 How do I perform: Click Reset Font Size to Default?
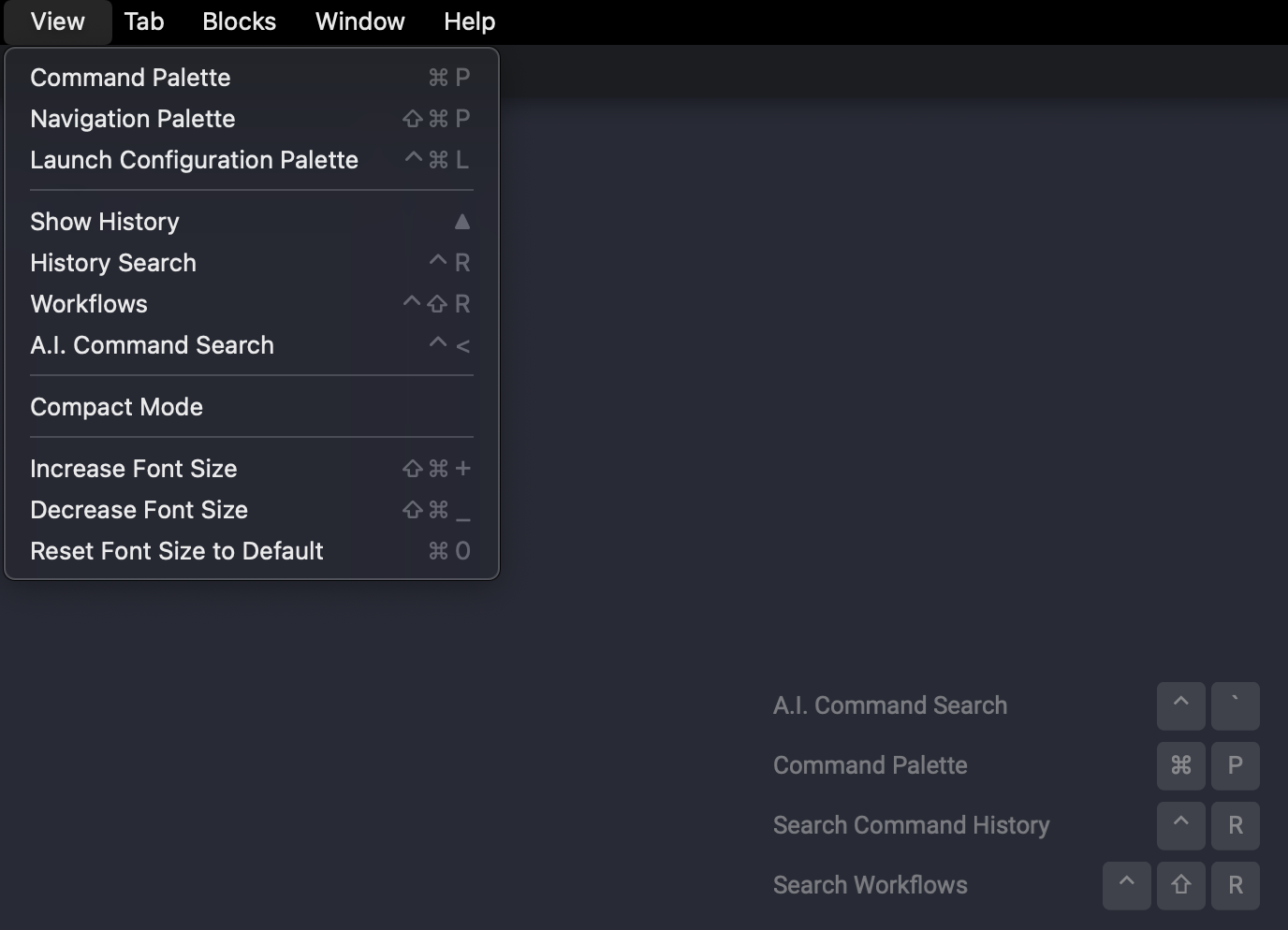click(176, 551)
